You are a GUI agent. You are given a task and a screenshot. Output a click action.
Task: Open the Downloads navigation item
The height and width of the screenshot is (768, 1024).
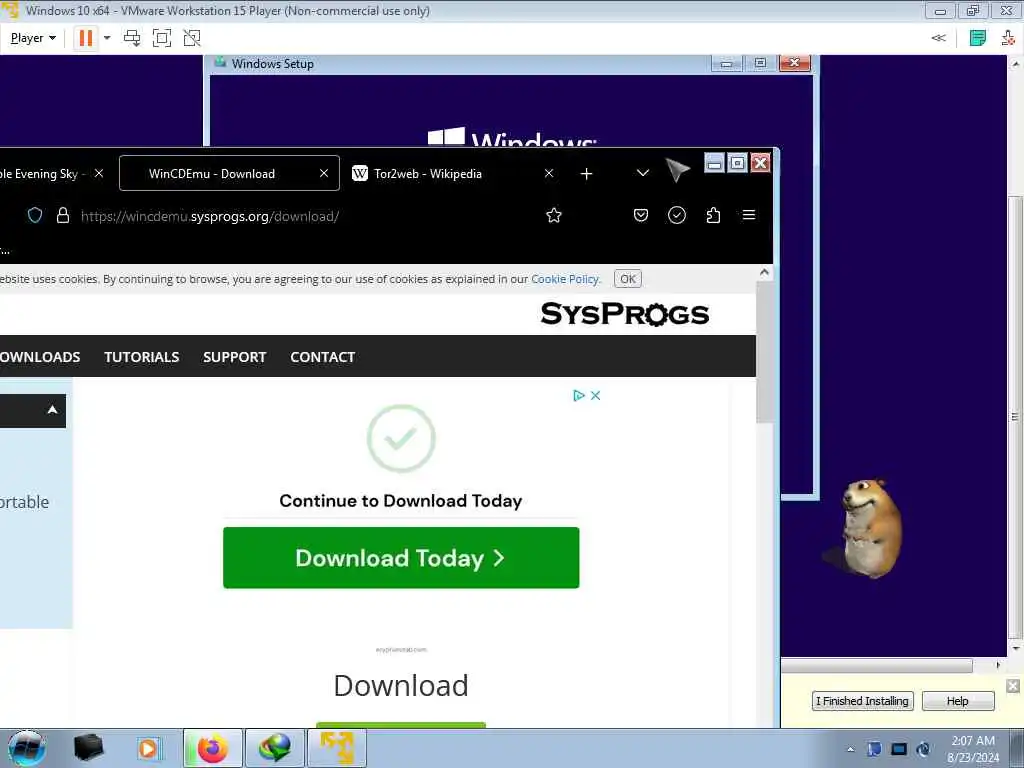40,357
